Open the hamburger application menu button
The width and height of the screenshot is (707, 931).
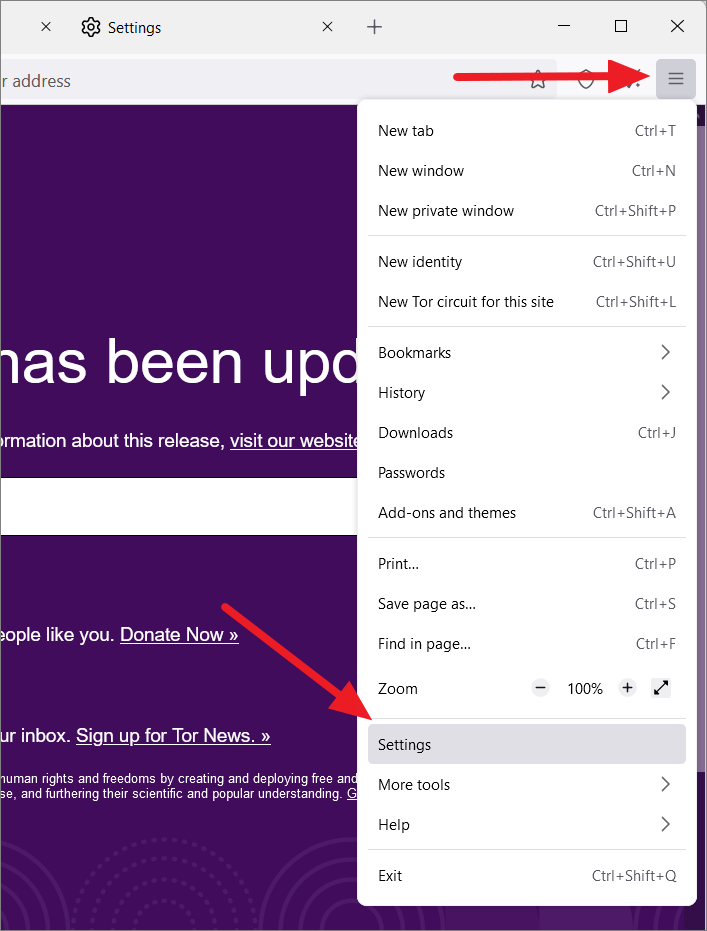click(676, 78)
